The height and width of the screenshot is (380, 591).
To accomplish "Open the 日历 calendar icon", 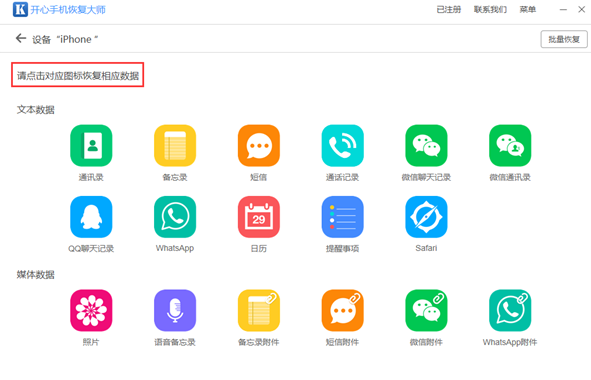I will 259,217.
